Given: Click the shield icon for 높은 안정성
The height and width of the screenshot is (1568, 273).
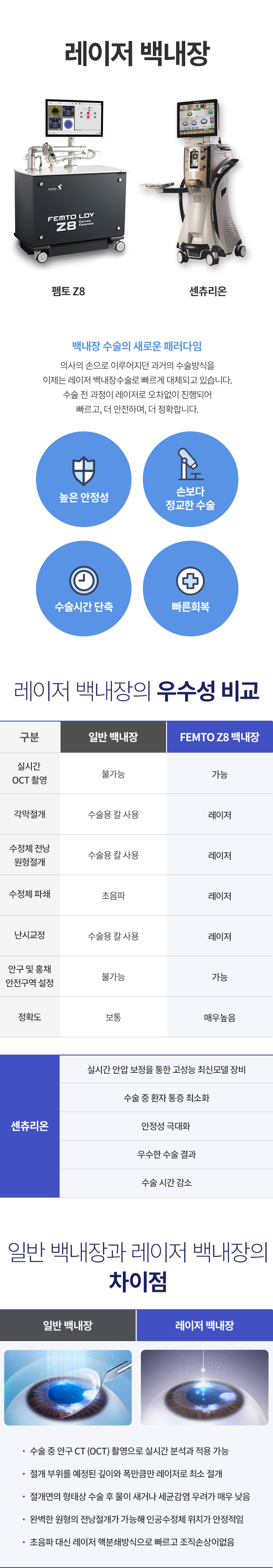Looking at the screenshot, I should 84,470.
